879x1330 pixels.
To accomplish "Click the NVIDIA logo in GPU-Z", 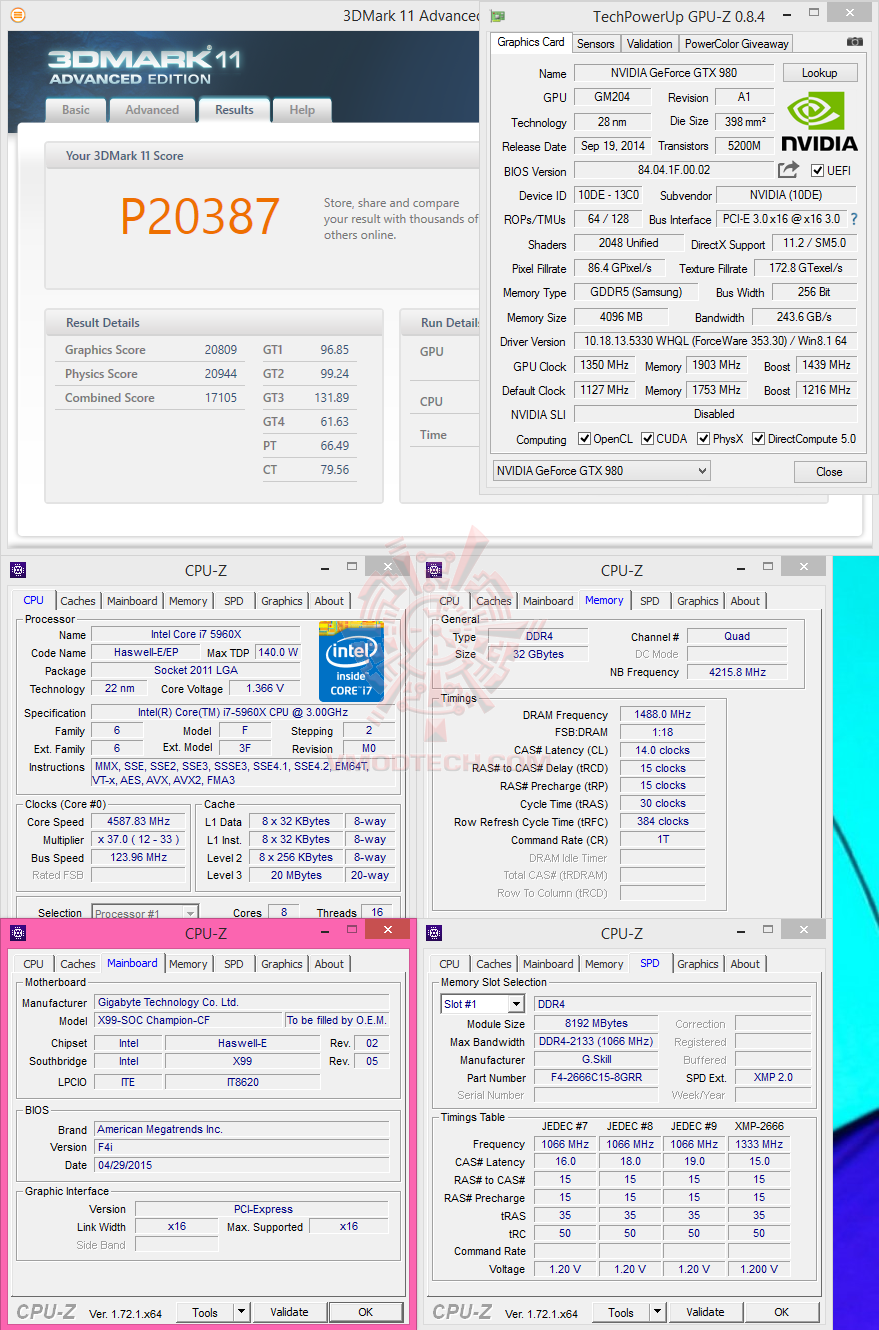I will (x=819, y=122).
